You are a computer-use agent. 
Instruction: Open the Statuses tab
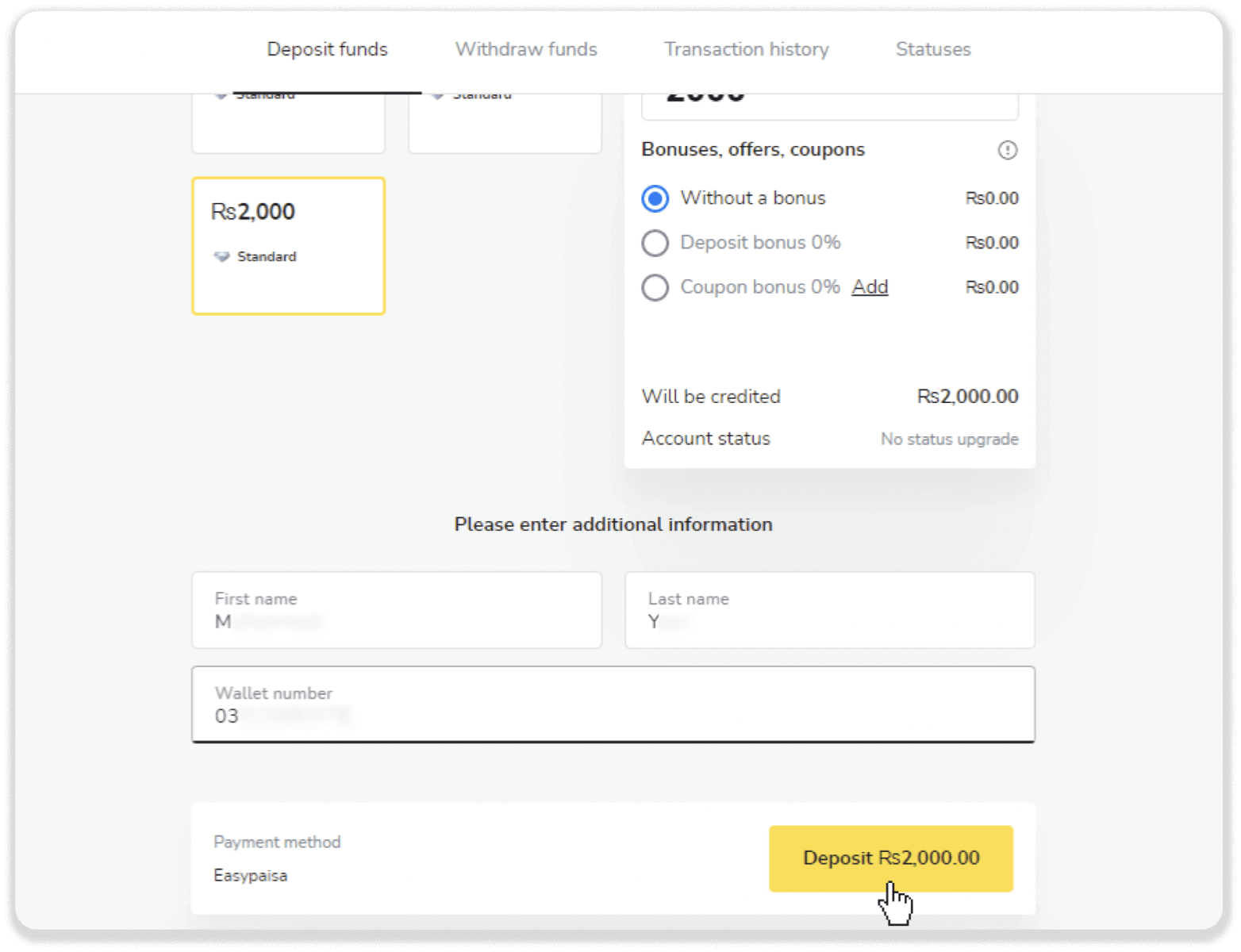933,49
